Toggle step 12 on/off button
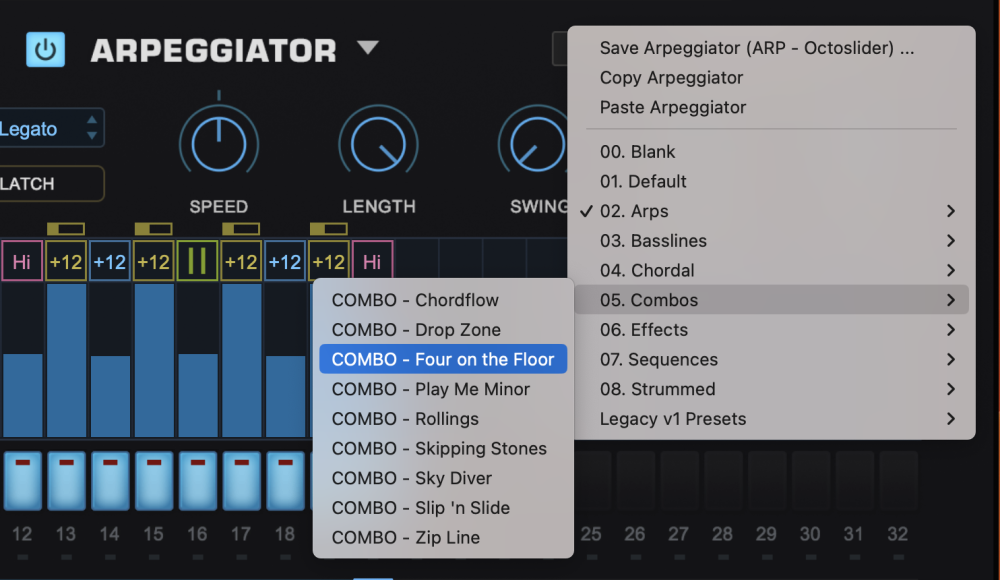The image size is (1000, 580). point(22,480)
